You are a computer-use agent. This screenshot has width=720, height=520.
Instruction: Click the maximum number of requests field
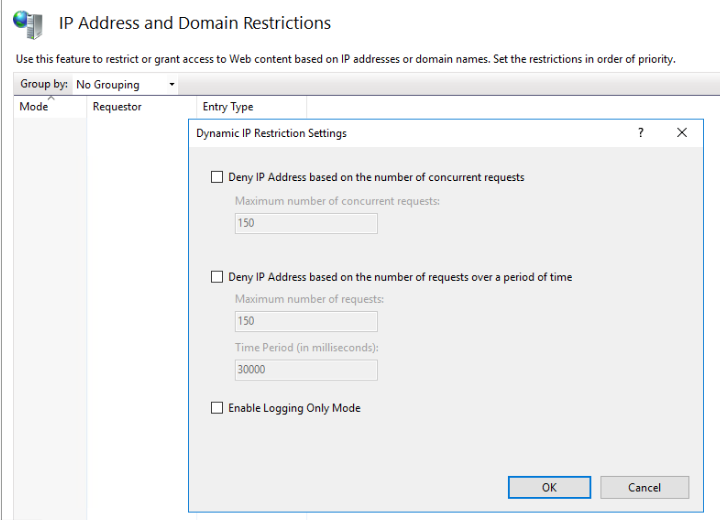pos(306,321)
